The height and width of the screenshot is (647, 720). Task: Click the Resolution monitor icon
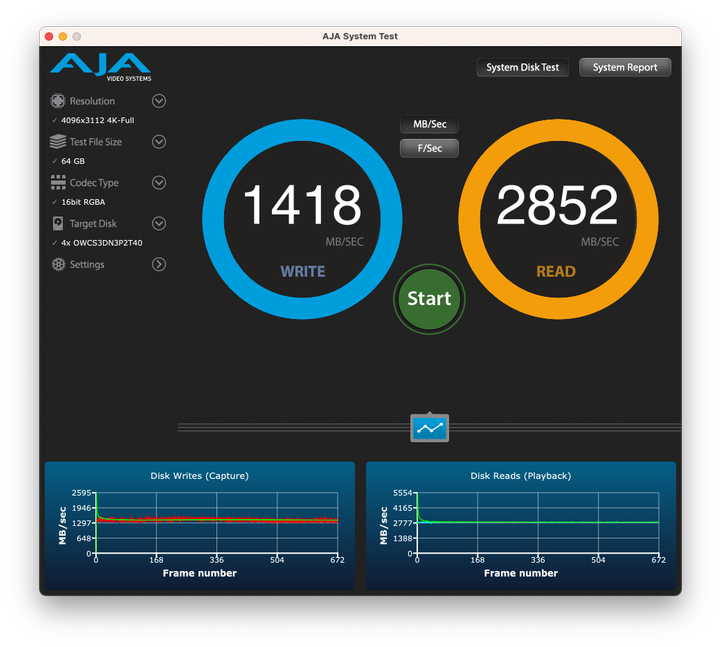point(58,101)
